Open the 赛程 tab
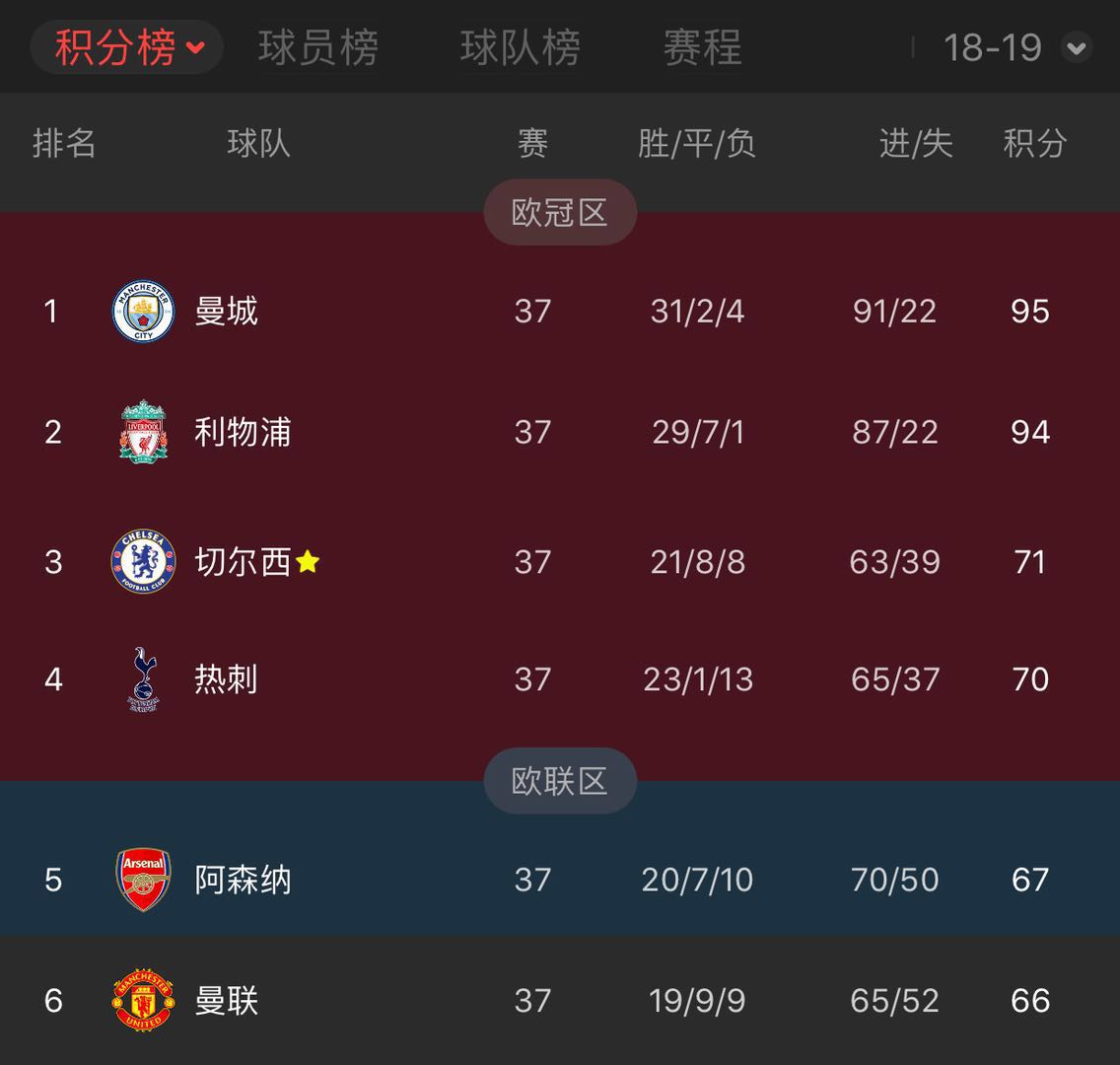The image size is (1120, 1065). click(702, 47)
